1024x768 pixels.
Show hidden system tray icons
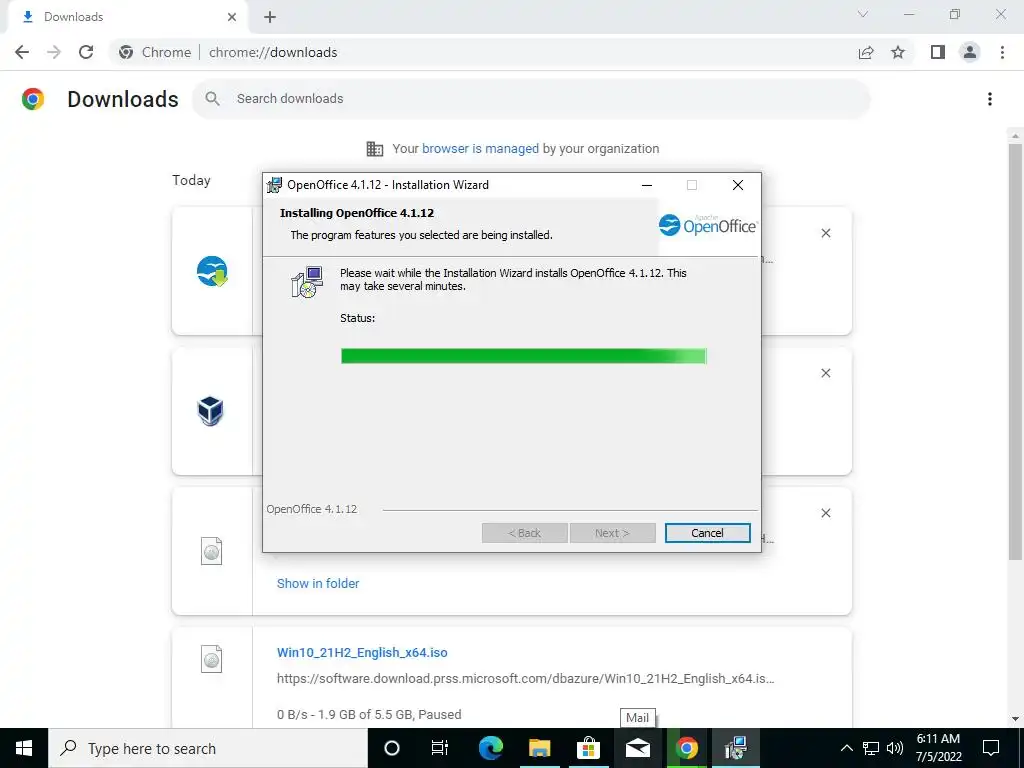(x=846, y=748)
